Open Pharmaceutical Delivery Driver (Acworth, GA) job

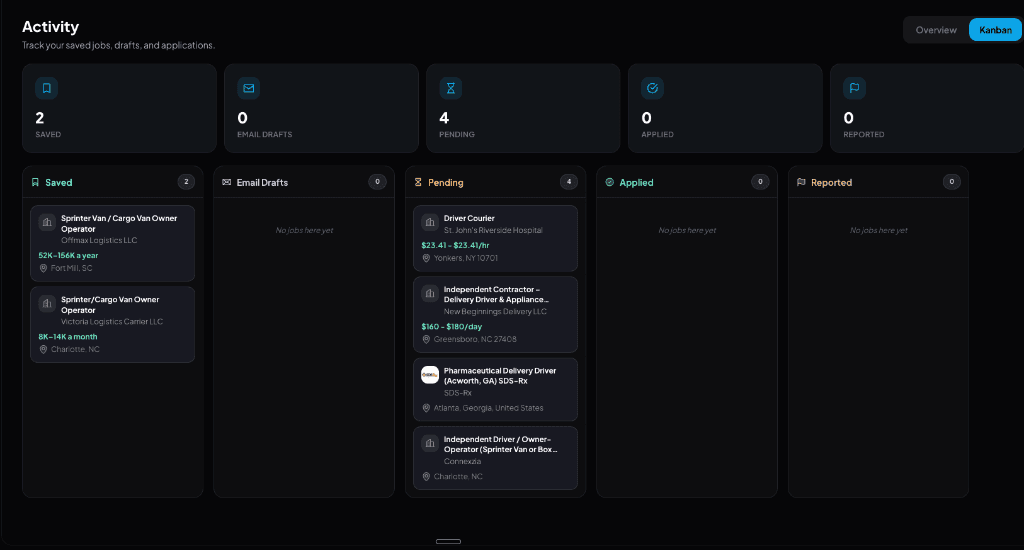(x=500, y=376)
